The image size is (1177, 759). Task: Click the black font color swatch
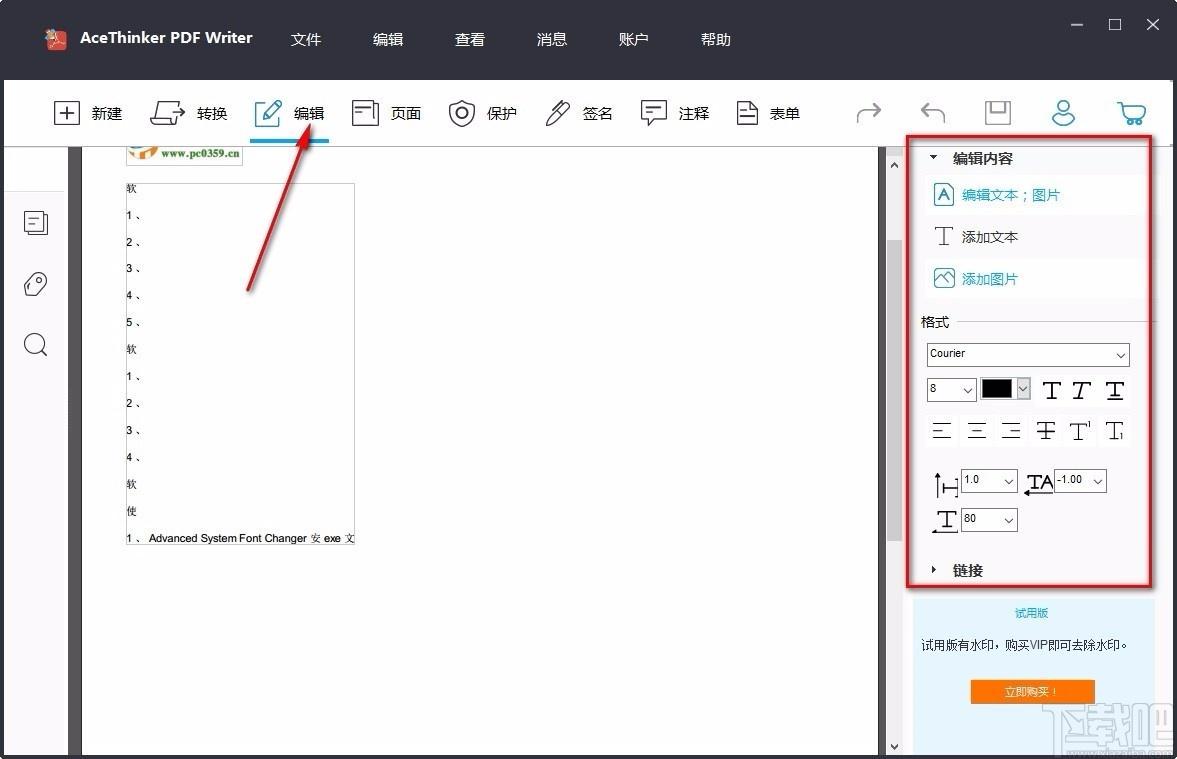pyautogui.click(x=997, y=389)
